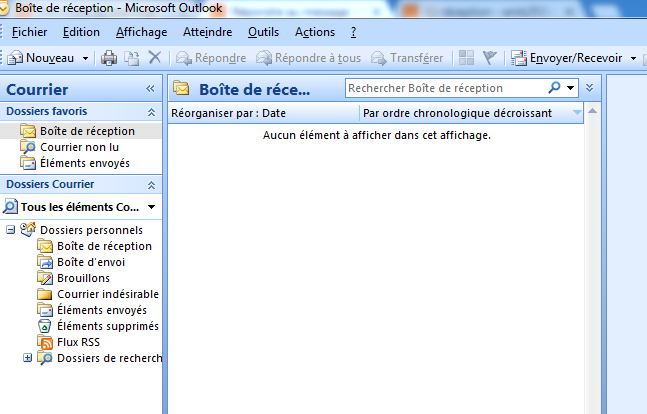Screen dimensions: 647x414
Task: Click the Nouveau message button
Action: [41, 58]
